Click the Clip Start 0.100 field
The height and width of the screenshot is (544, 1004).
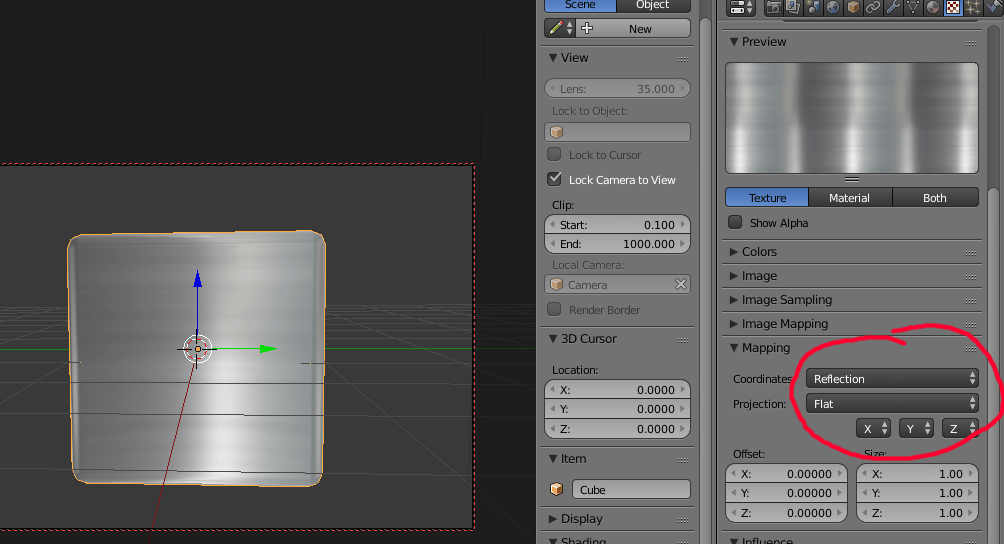pos(617,225)
